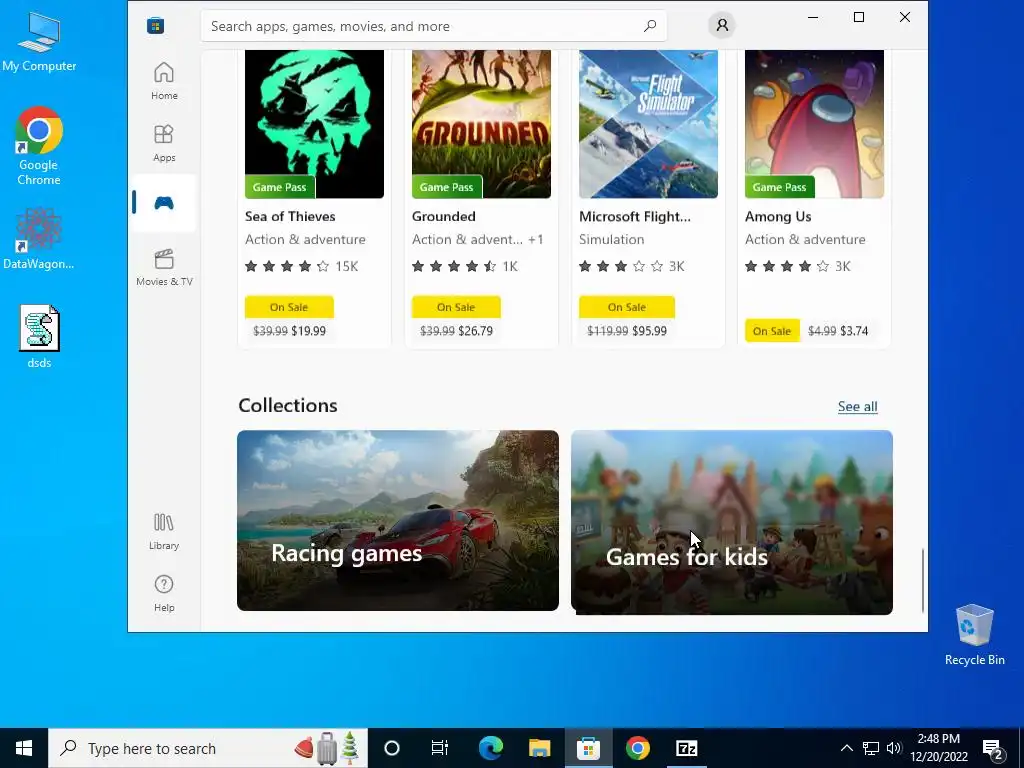The height and width of the screenshot is (768, 1024).
Task: Select the Google Chrome desktop shortcut
Action: pos(39,146)
